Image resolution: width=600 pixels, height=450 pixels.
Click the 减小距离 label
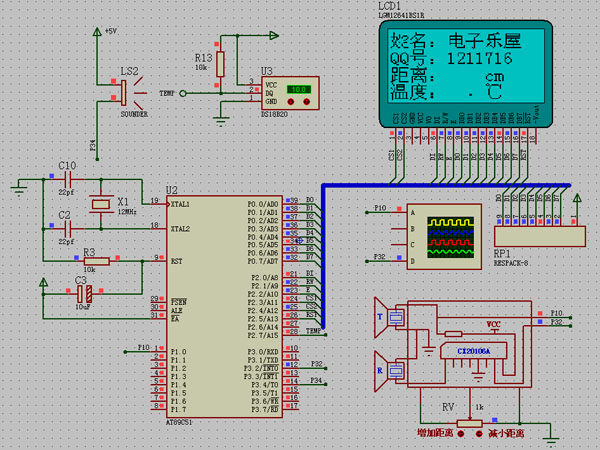(x=506, y=434)
